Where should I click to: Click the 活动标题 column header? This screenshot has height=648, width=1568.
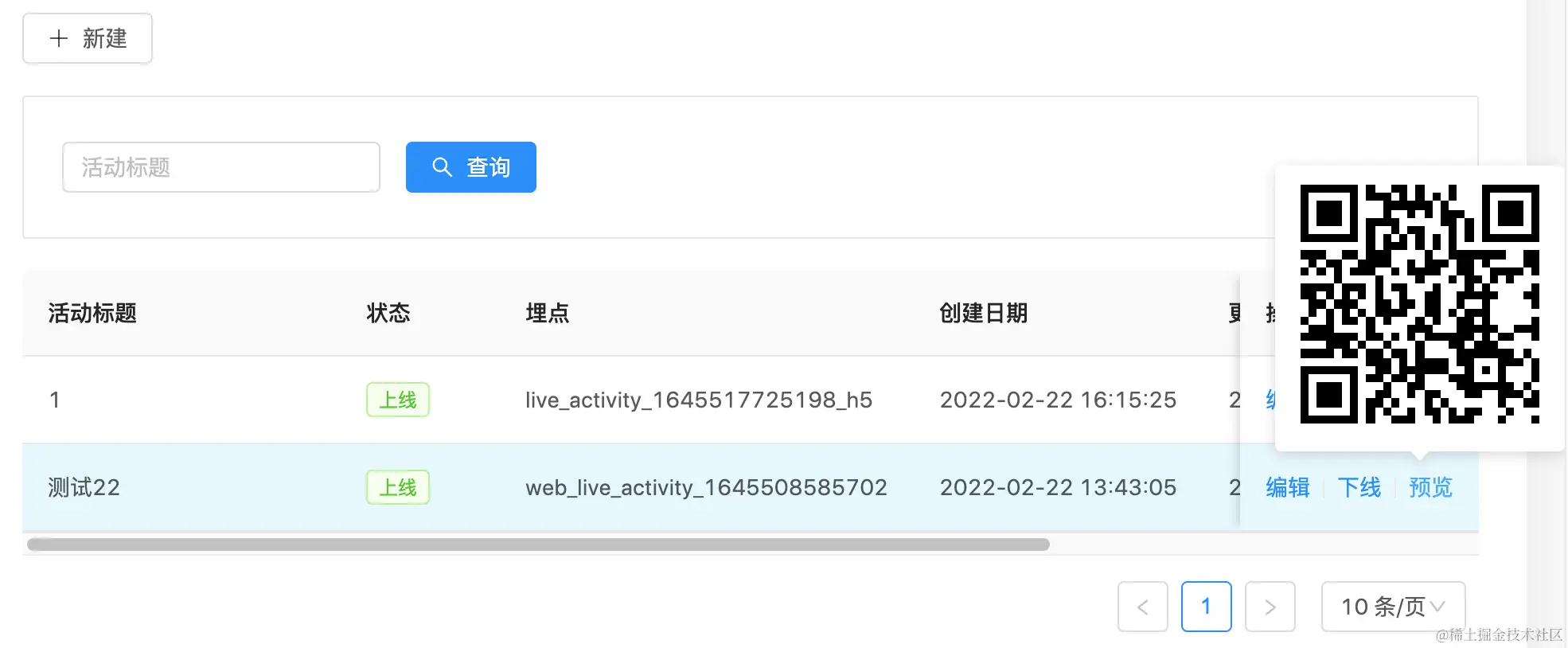(92, 313)
